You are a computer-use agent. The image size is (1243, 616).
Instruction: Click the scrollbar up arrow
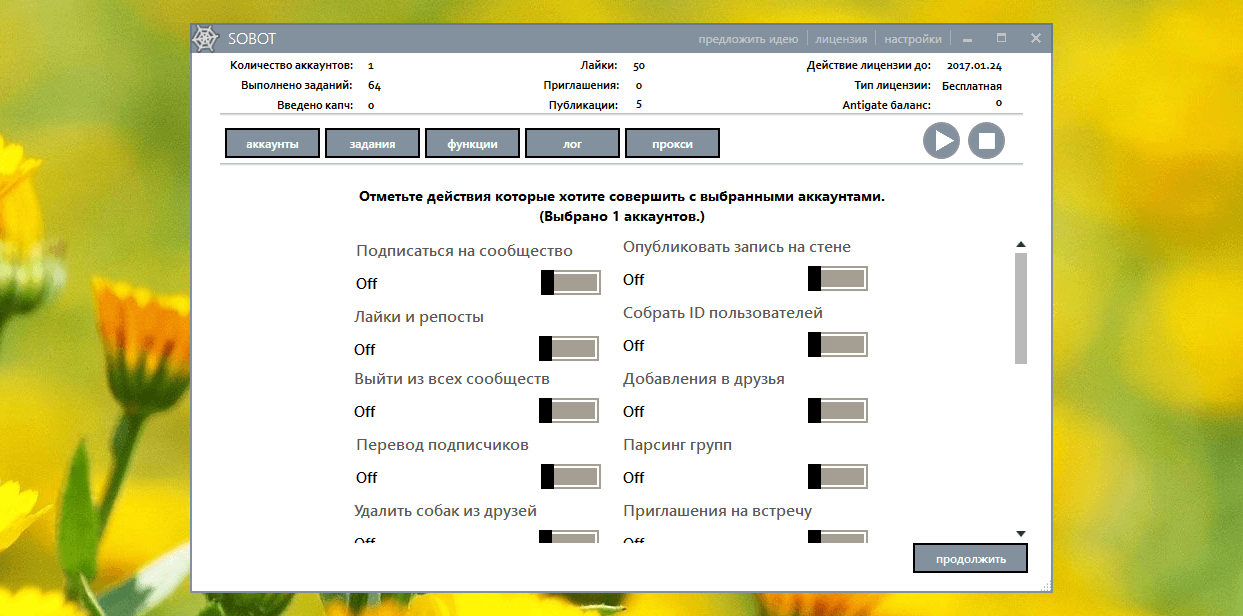pyautogui.click(x=1021, y=244)
